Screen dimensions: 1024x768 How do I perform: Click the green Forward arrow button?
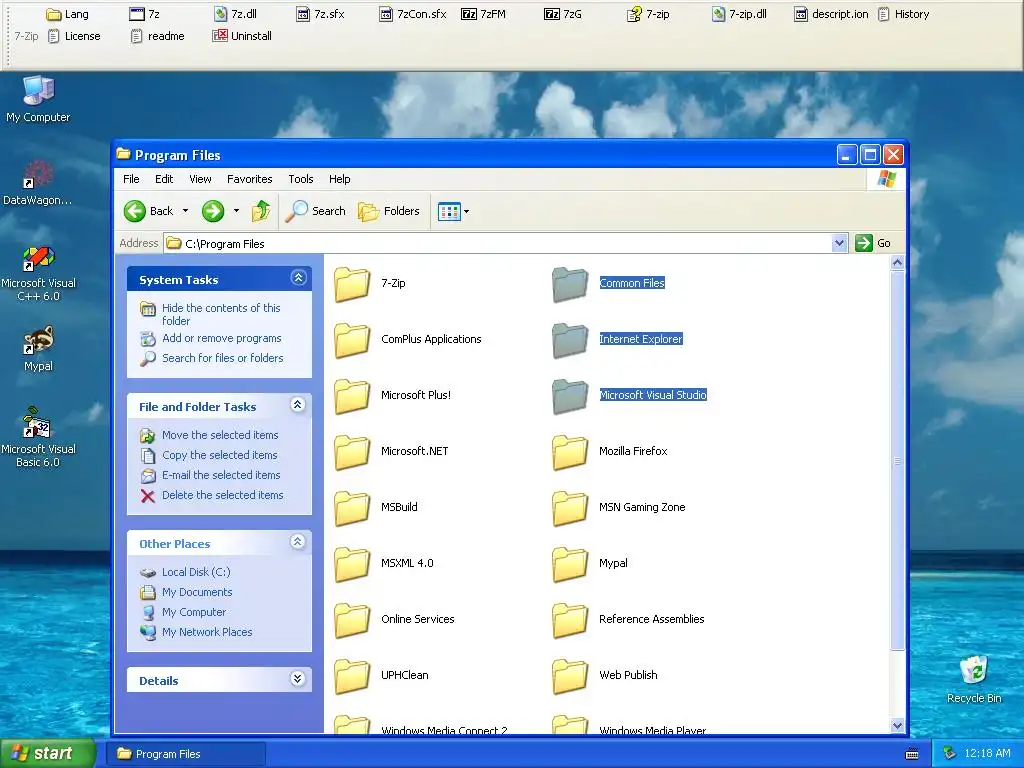click(213, 211)
